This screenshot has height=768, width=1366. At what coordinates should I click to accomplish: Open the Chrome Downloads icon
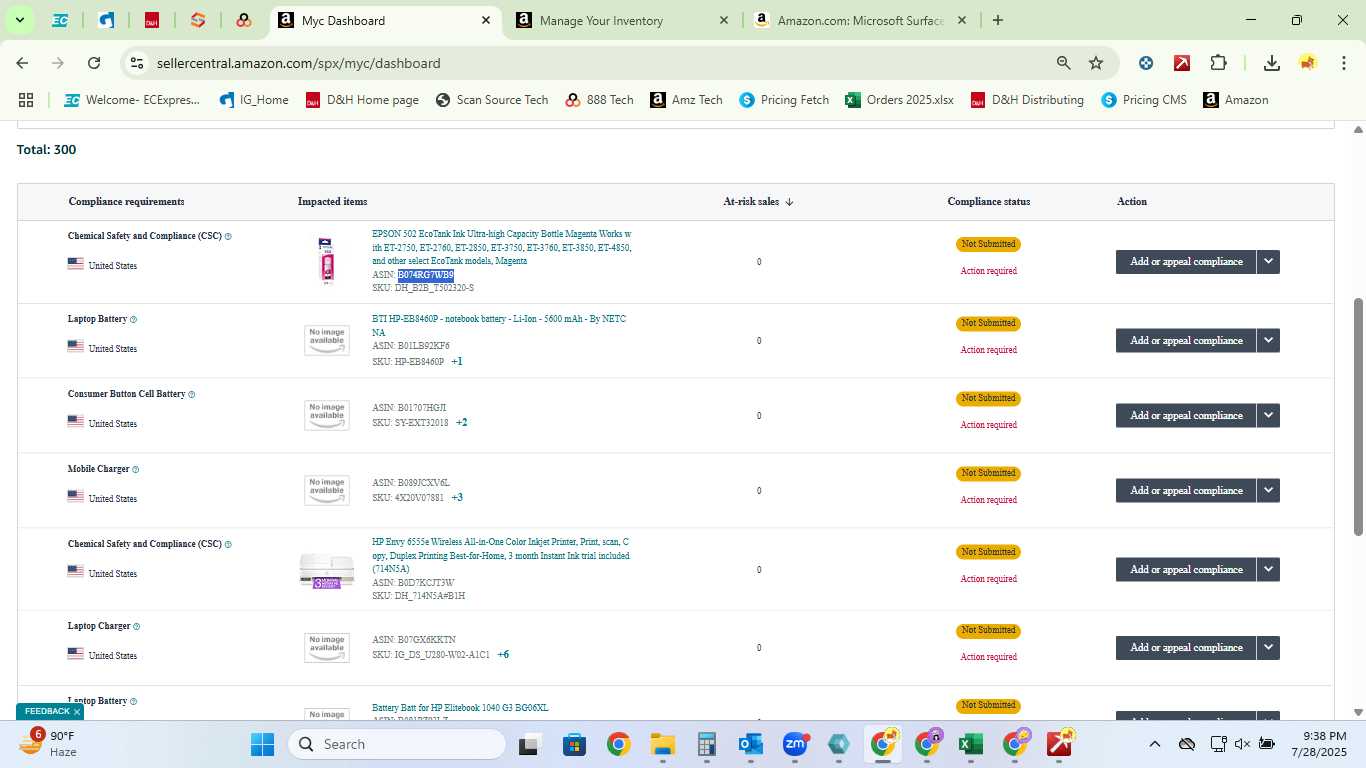point(1272,63)
